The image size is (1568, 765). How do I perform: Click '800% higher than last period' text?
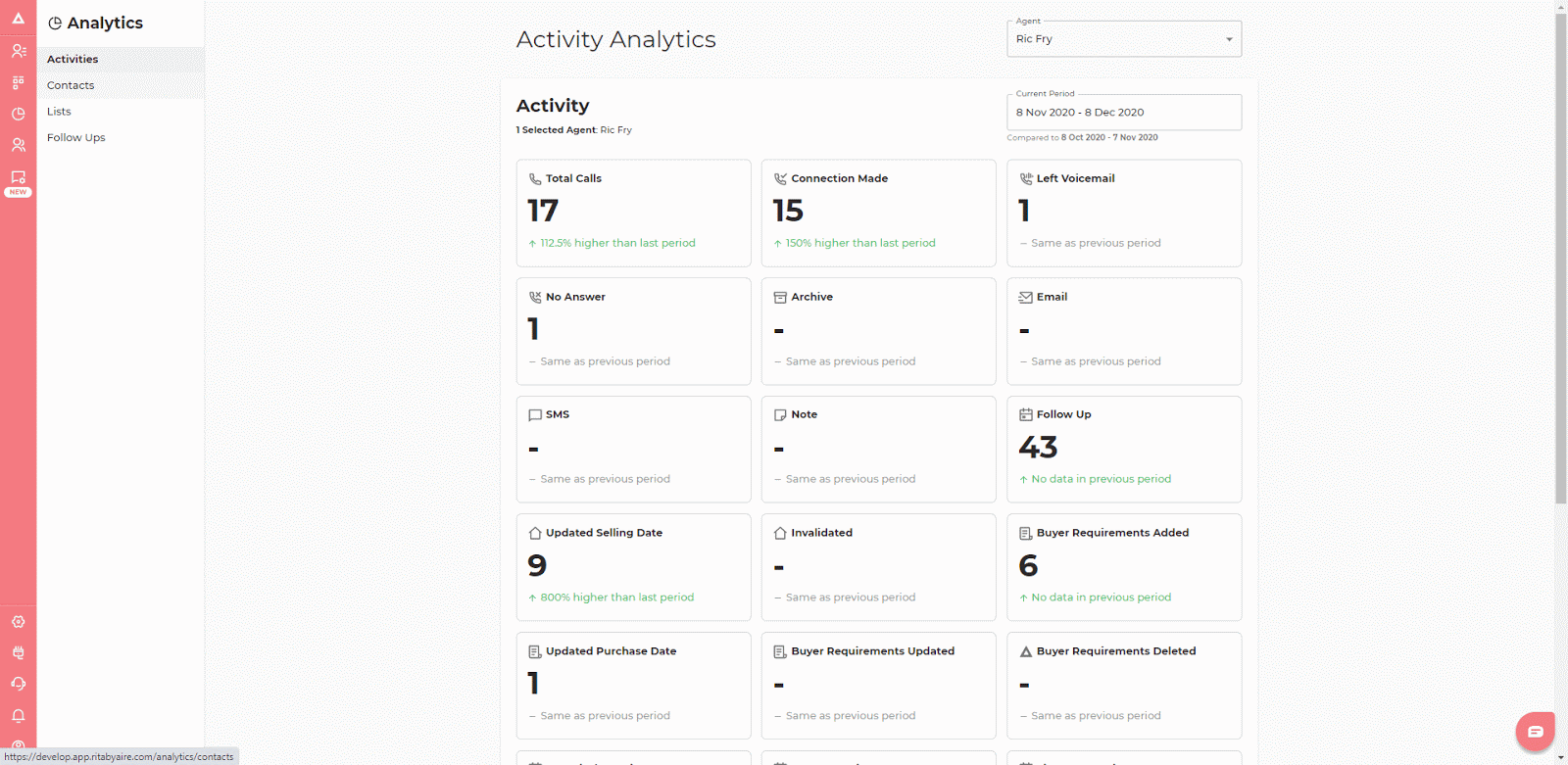(616, 598)
